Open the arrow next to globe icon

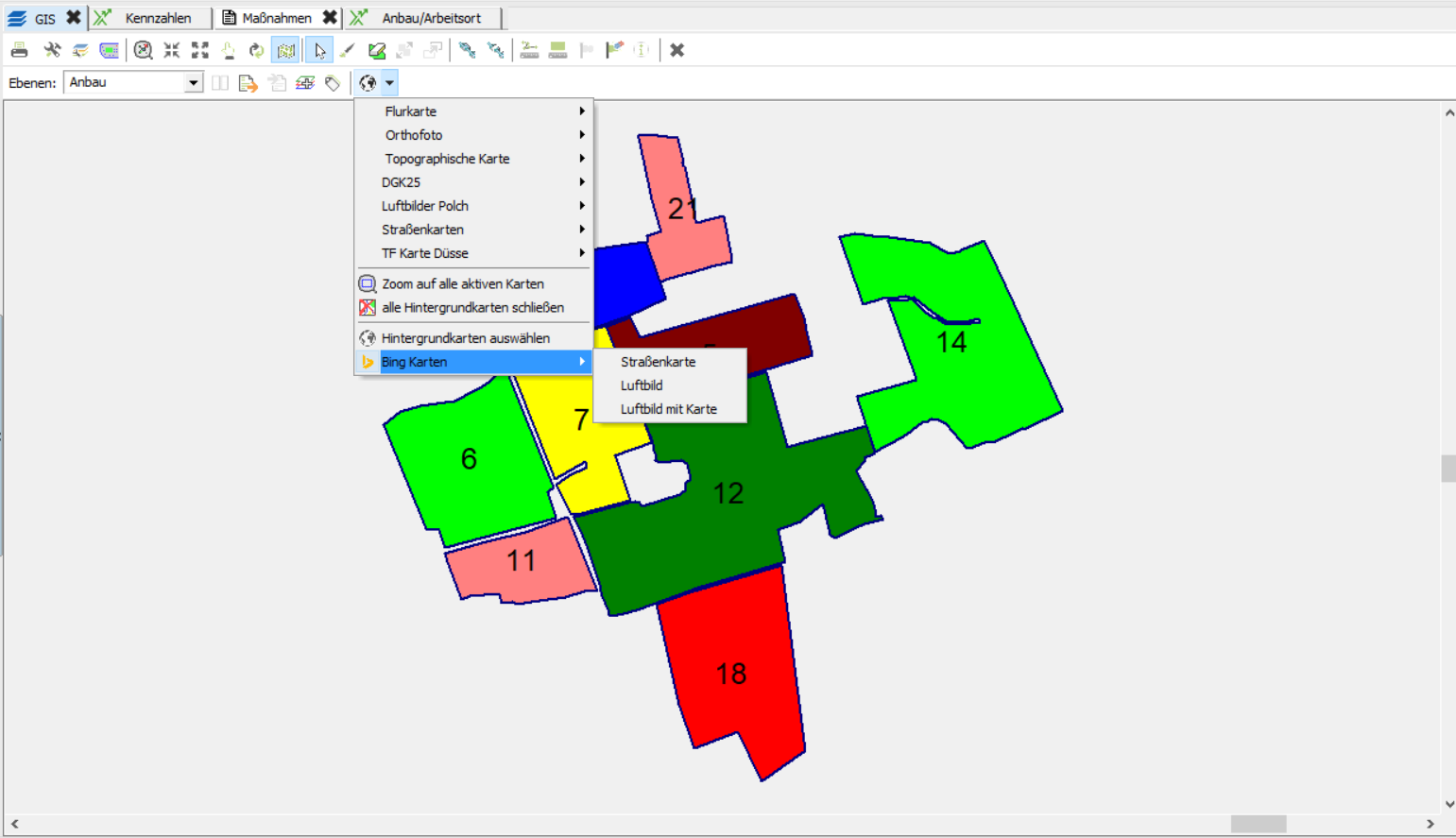pyautogui.click(x=389, y=83)
